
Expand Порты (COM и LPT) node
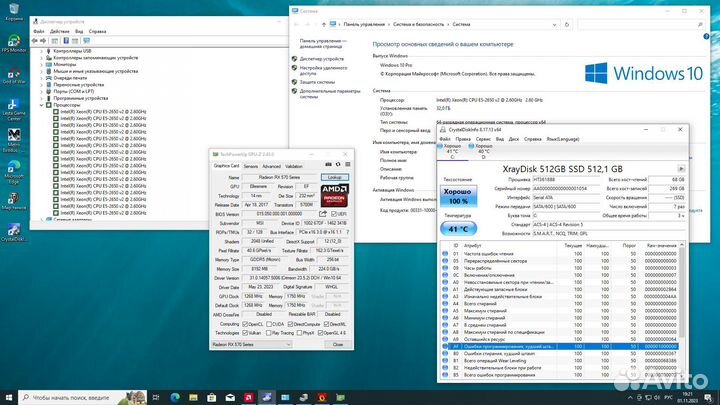[x=42, y=91]
